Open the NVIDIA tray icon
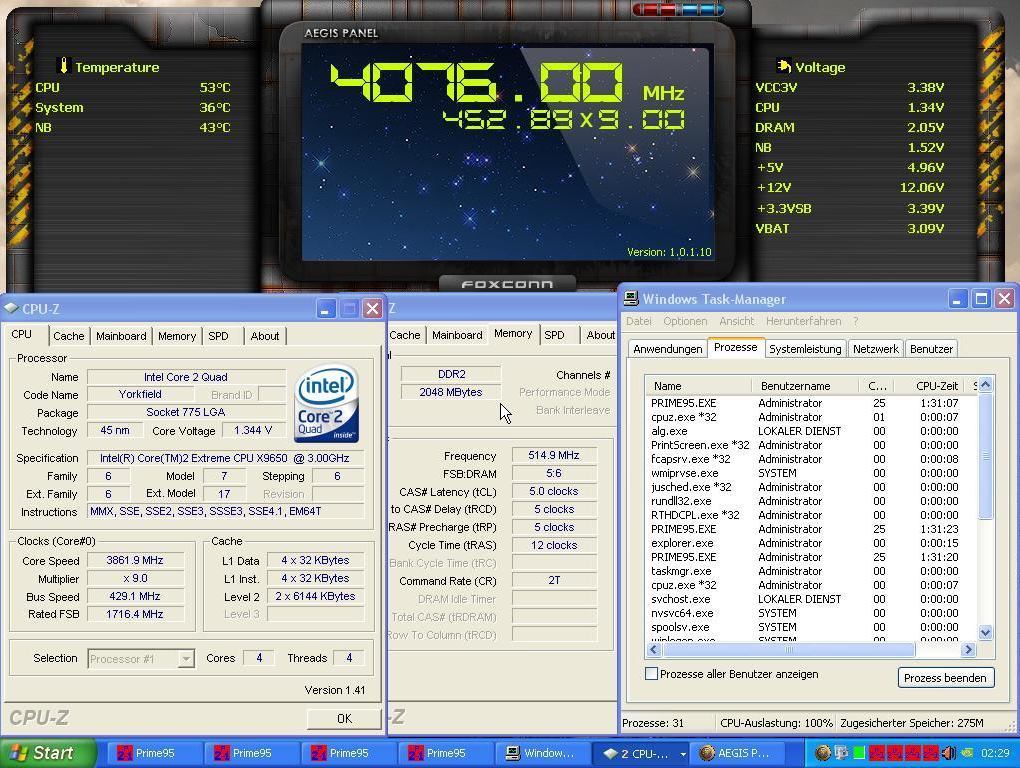This screenshot has width=1020, height=768. 967,753
